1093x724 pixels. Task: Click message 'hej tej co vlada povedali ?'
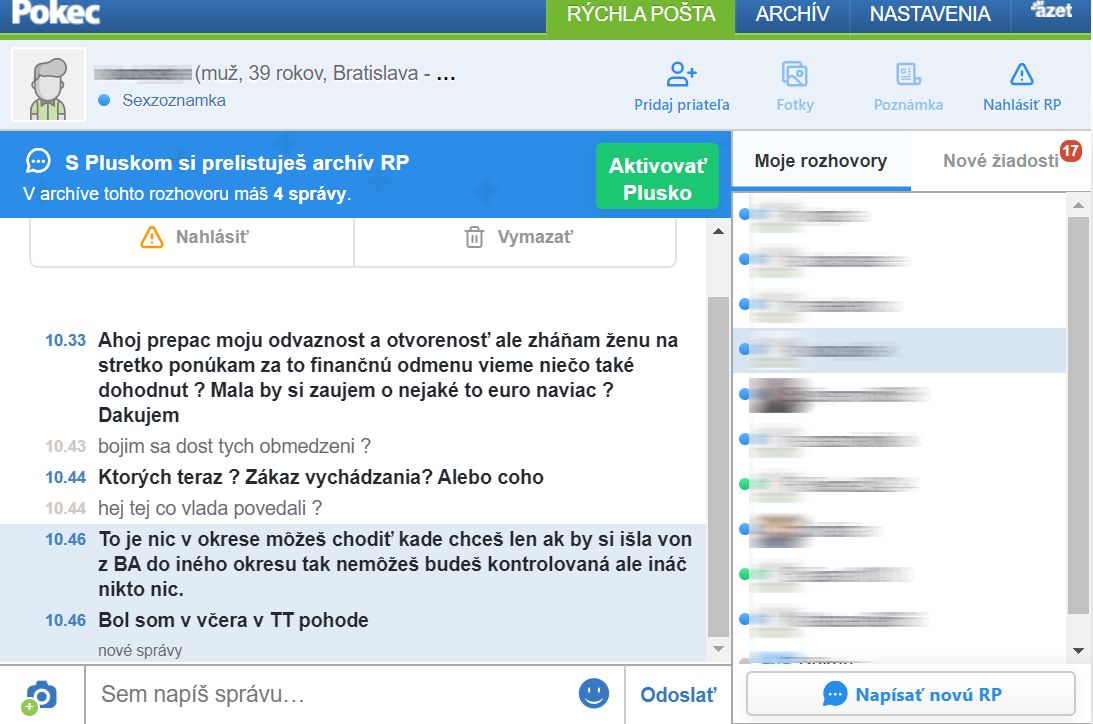[x=210, y=508]
